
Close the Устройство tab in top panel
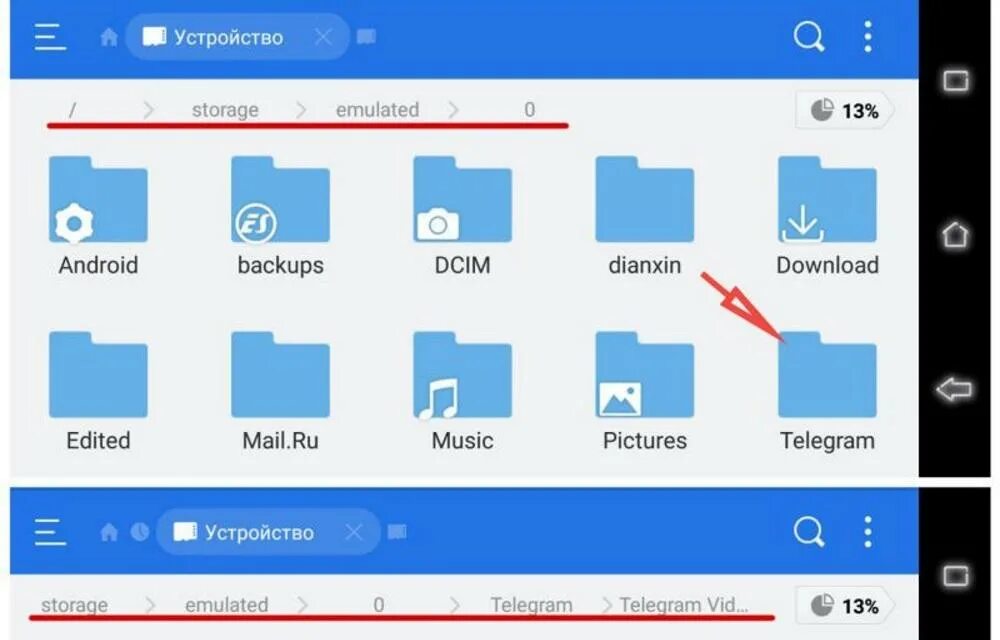point(323,37)
